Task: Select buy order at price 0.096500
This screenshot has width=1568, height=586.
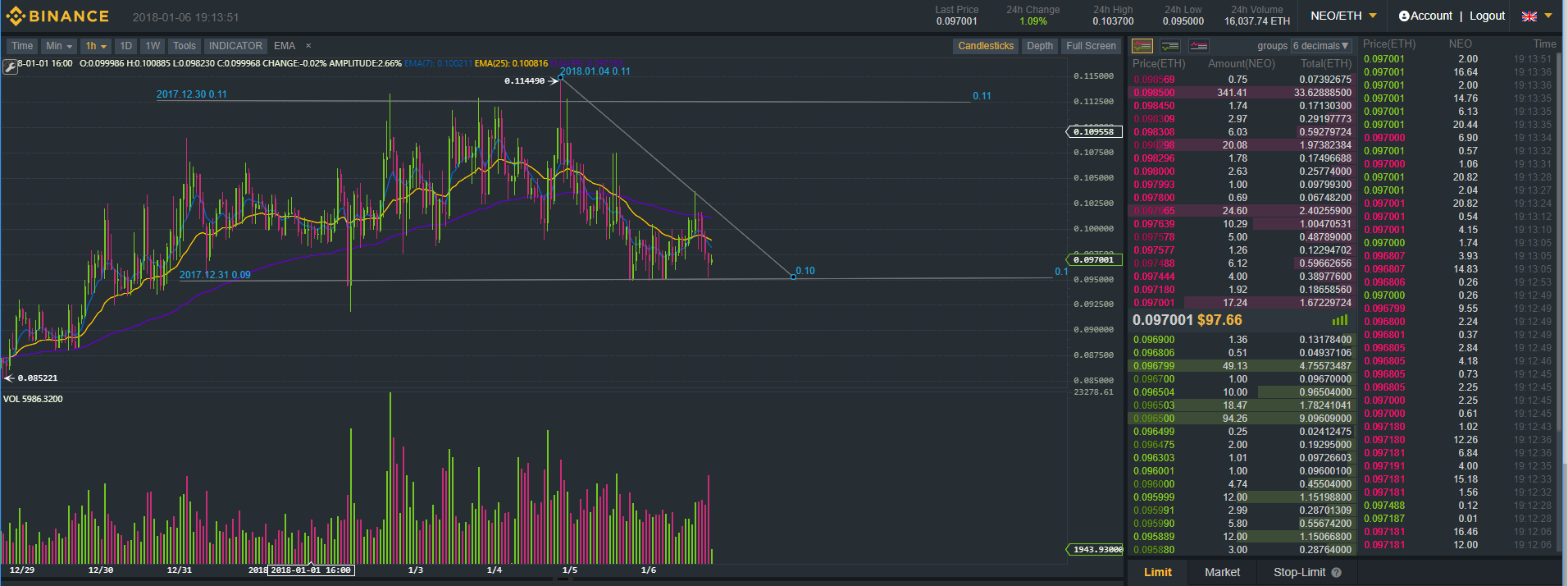Action: 1242,419
